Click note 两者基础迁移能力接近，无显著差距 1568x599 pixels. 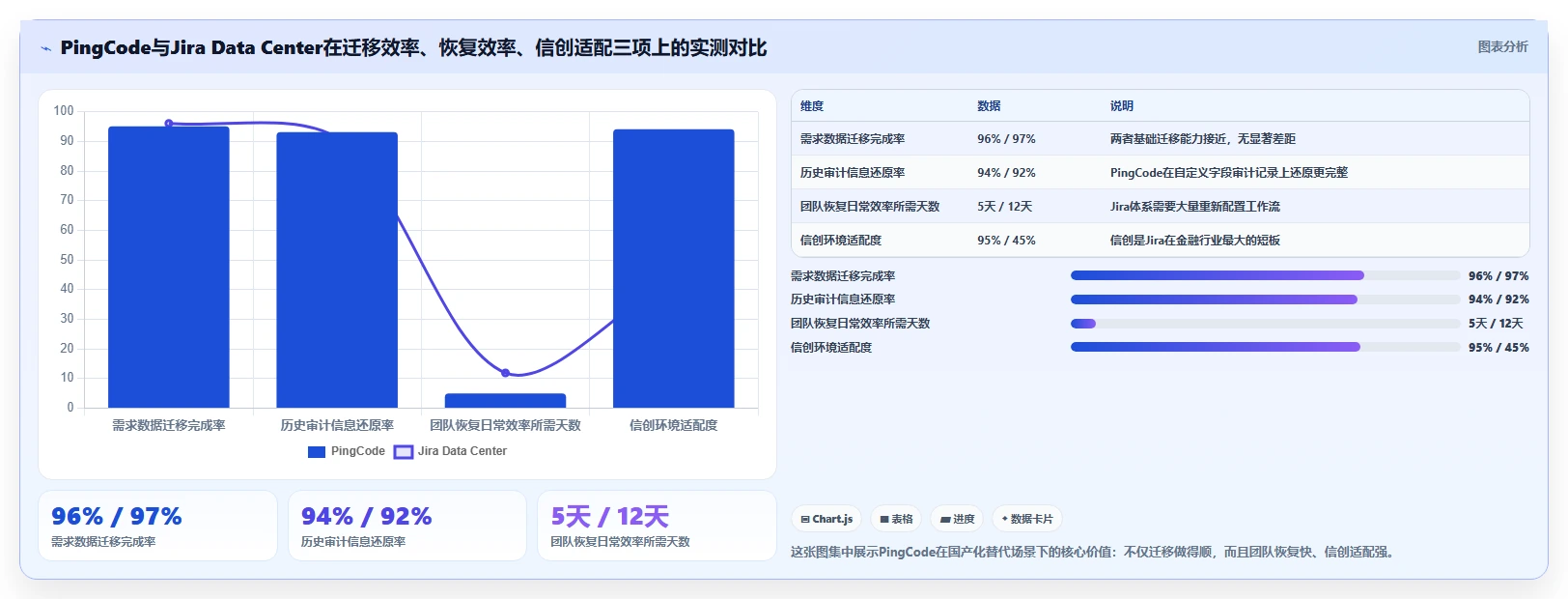pos(1203,139)
